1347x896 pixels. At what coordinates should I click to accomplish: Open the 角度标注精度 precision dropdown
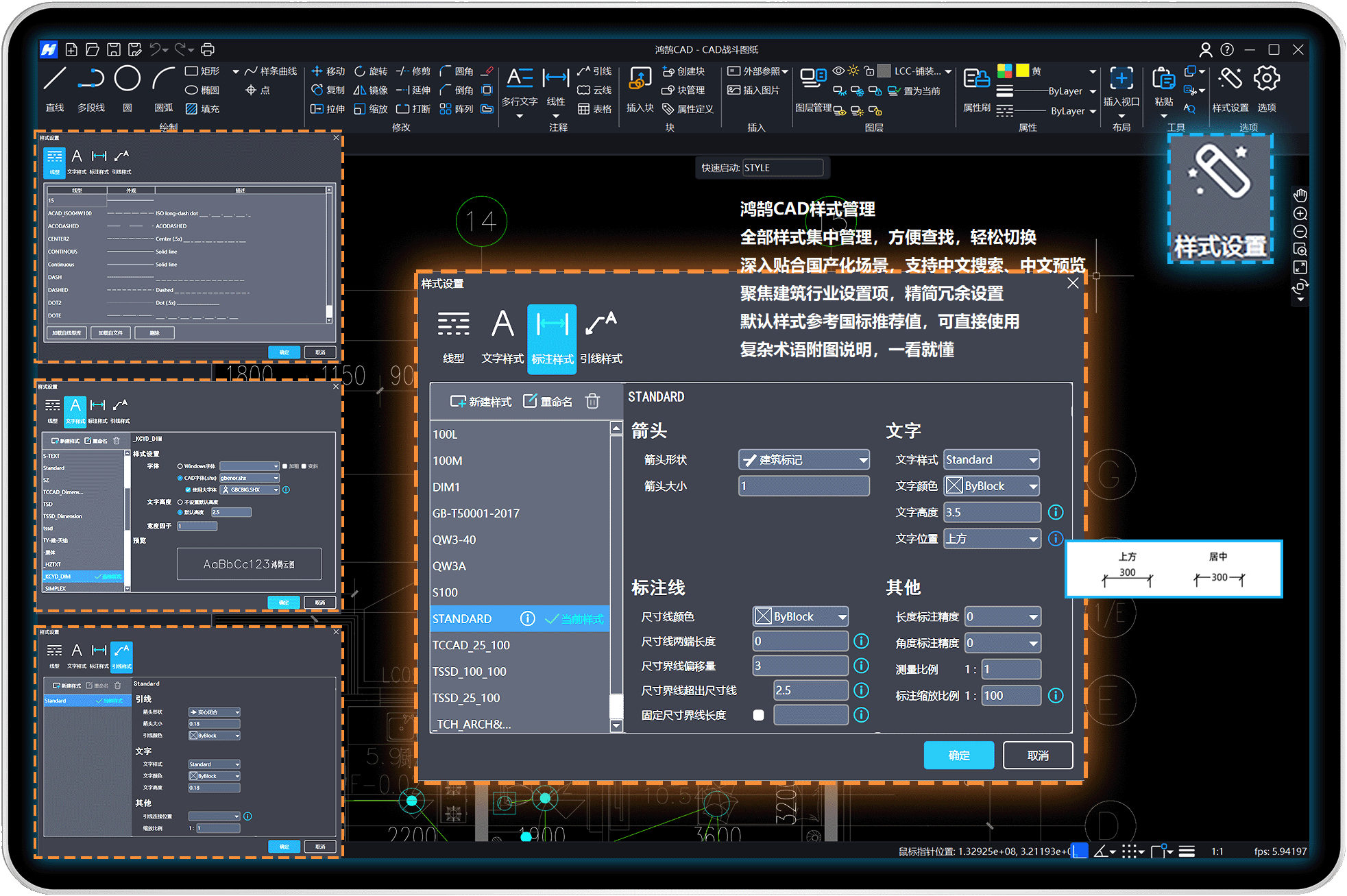[x=1002, y=643]
